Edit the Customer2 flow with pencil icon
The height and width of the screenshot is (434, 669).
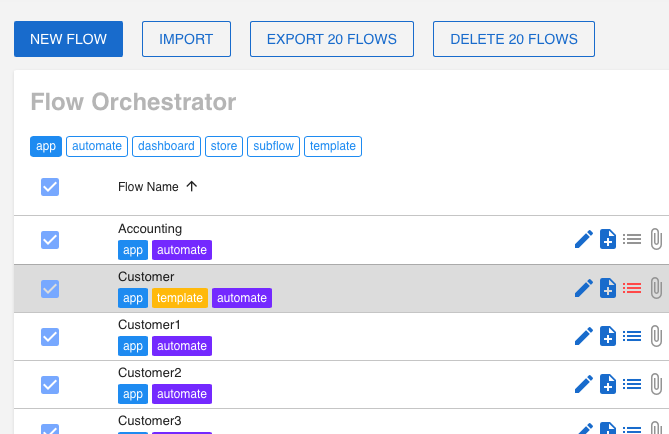pyautogui.click(x=584, y=384)
